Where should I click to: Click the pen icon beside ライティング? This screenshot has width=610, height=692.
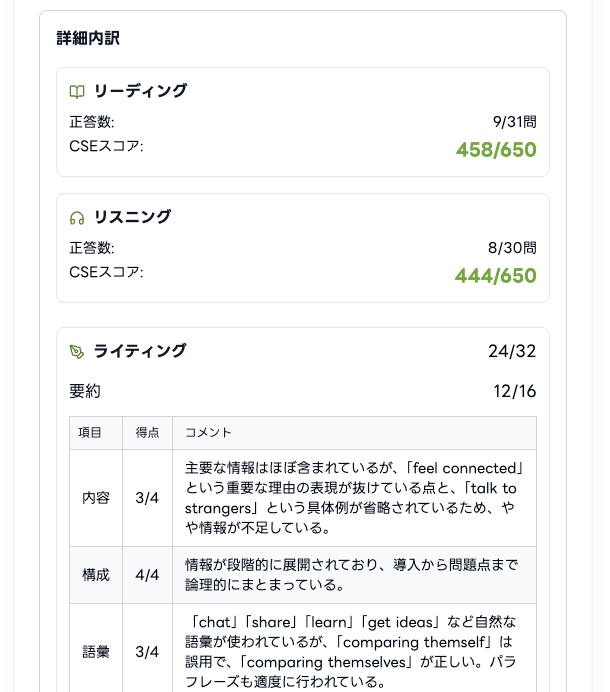click(77, 352)
